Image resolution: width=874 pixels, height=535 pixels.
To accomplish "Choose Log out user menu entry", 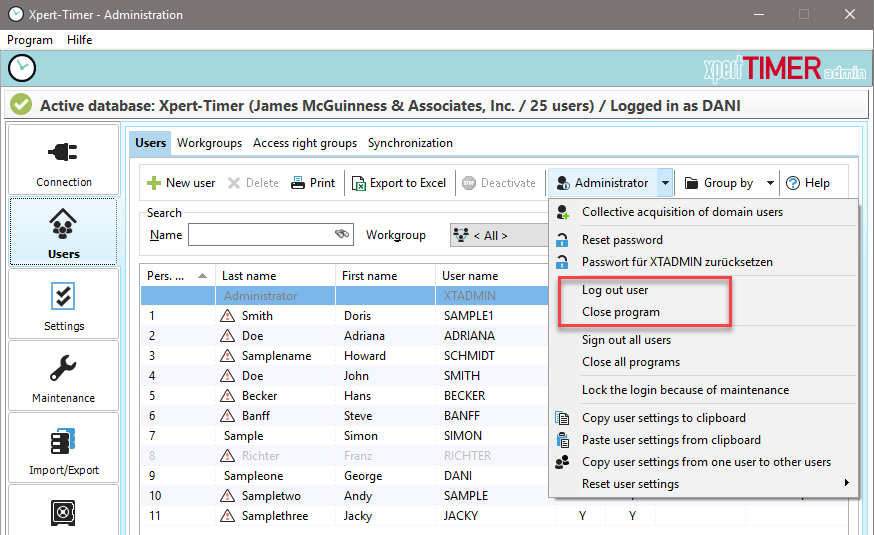I will (615, 290).
